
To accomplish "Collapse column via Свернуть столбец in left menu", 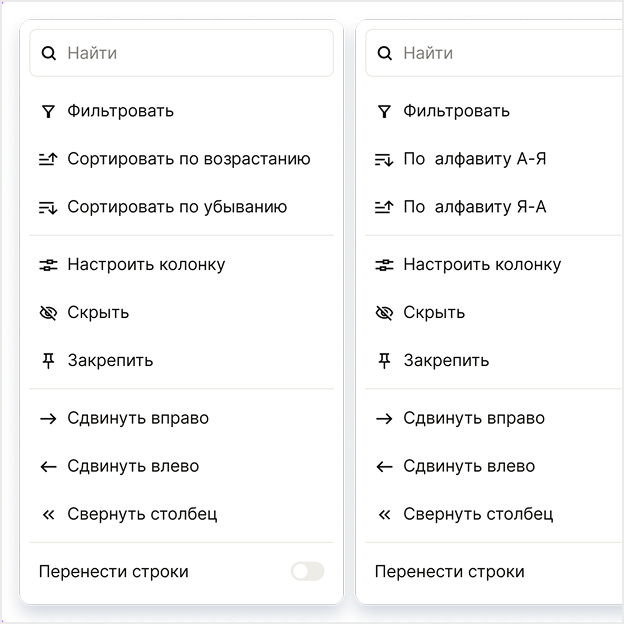I will tap(141, 514).
